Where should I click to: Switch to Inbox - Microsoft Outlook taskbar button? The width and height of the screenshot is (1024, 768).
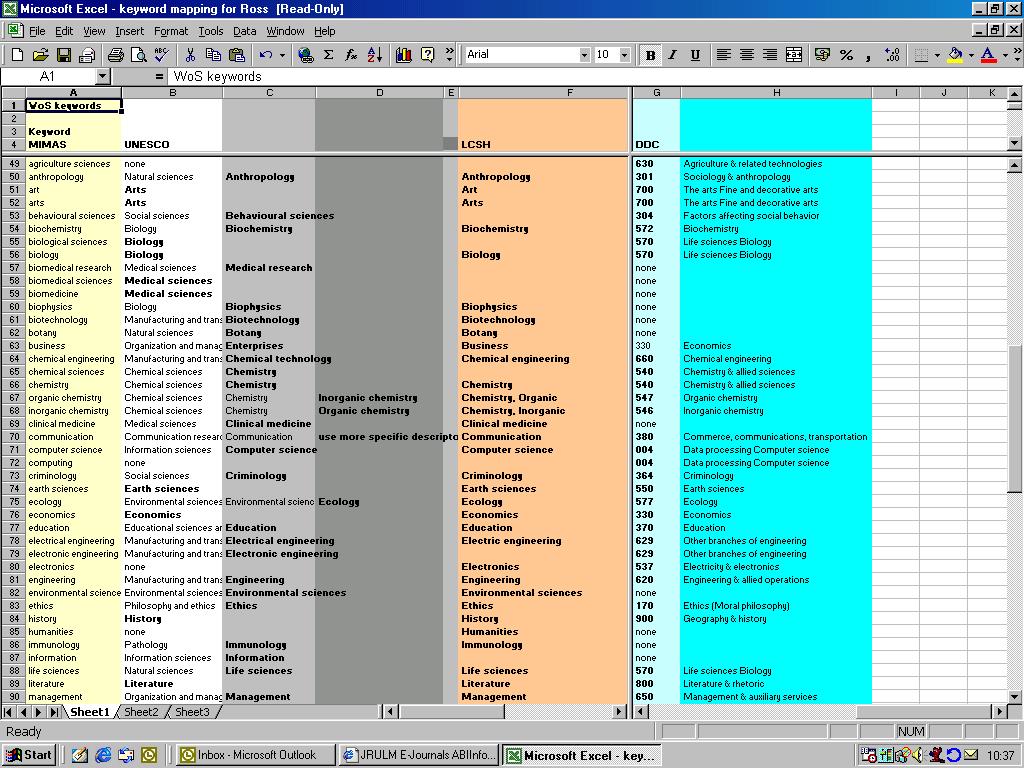[x=256, y=755]
